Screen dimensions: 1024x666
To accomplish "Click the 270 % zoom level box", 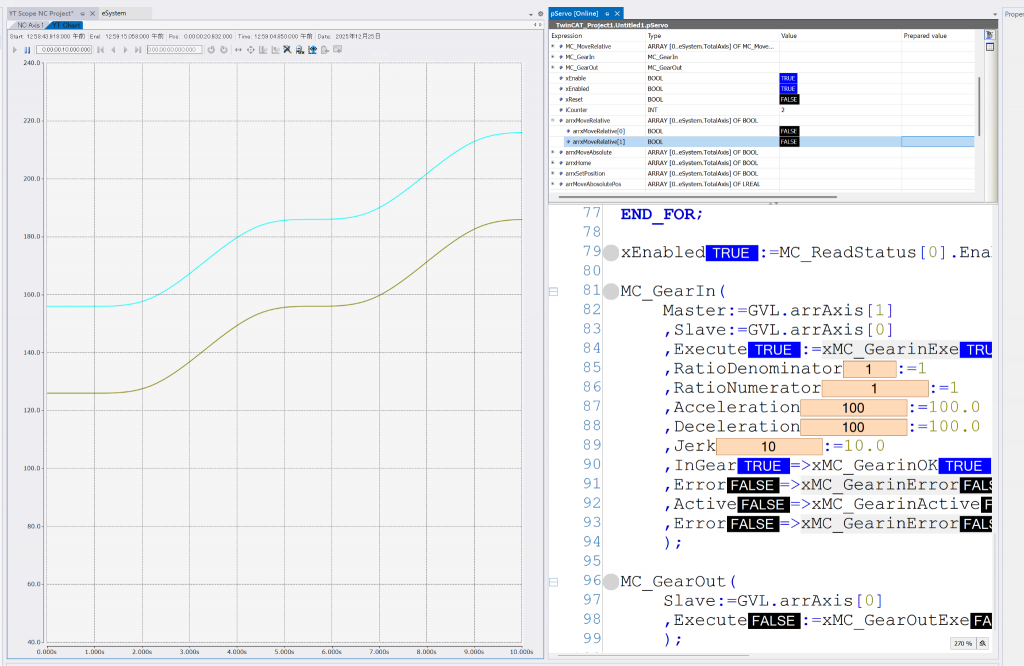I will [961, 643].
